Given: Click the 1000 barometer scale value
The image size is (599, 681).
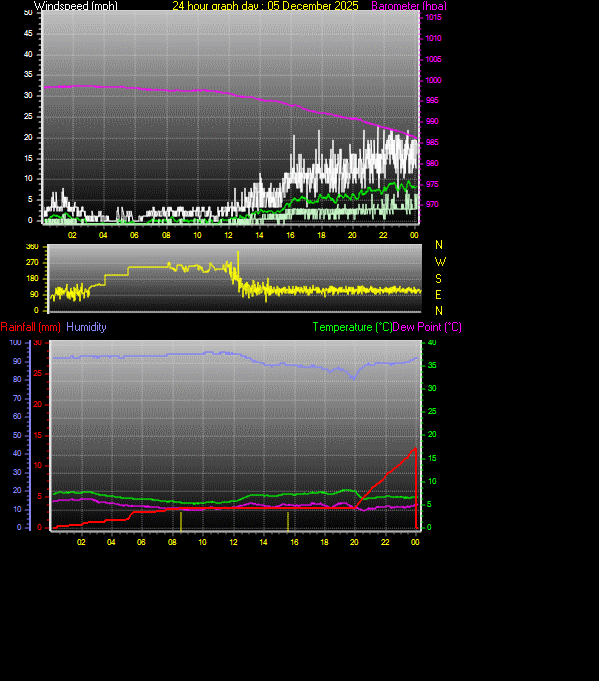Looking at the screenshot, I should point(434,80).
